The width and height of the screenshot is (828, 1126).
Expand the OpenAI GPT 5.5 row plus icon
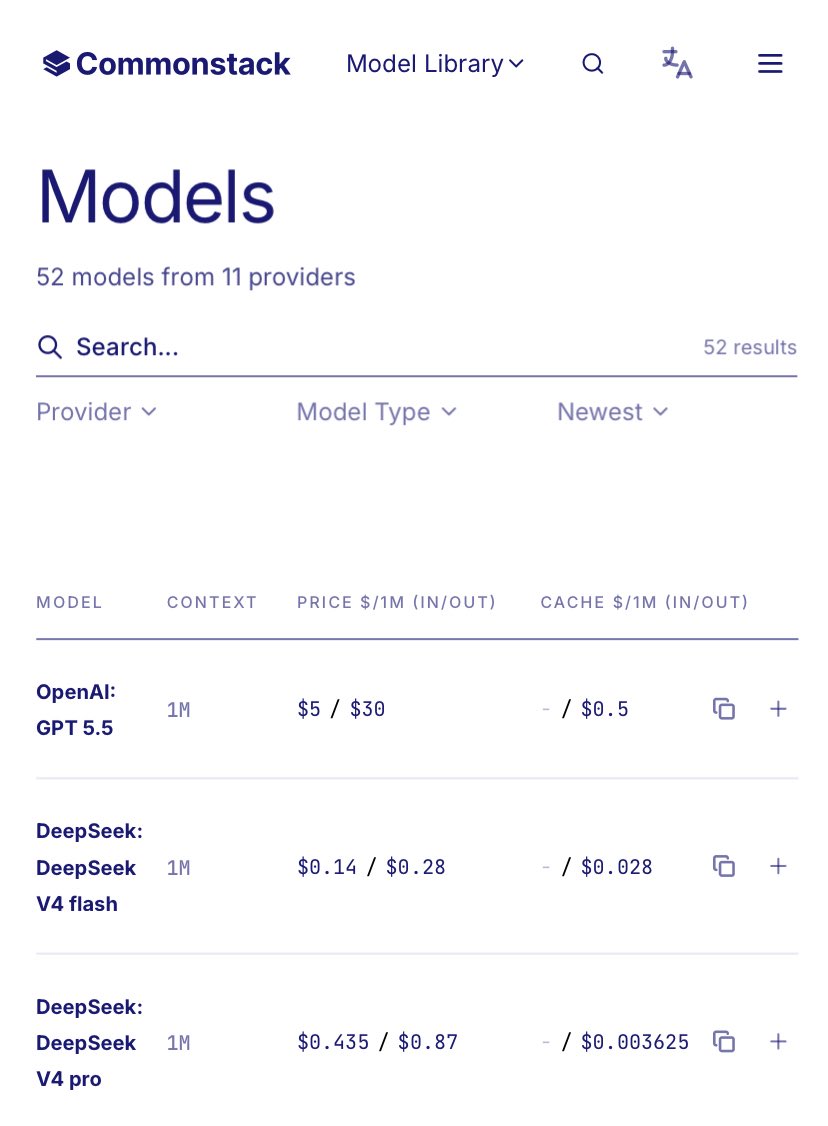(x=778, y=709)
